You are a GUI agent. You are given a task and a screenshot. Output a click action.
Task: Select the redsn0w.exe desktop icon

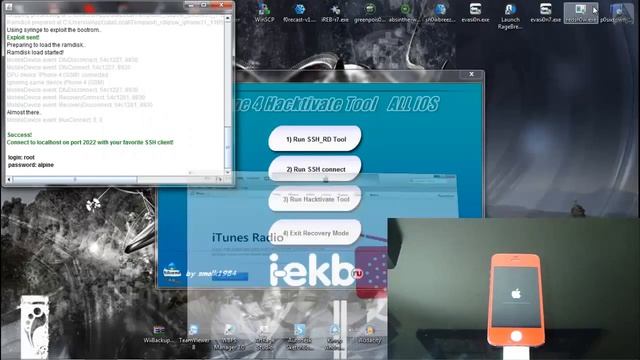click(x=581, y=13)
